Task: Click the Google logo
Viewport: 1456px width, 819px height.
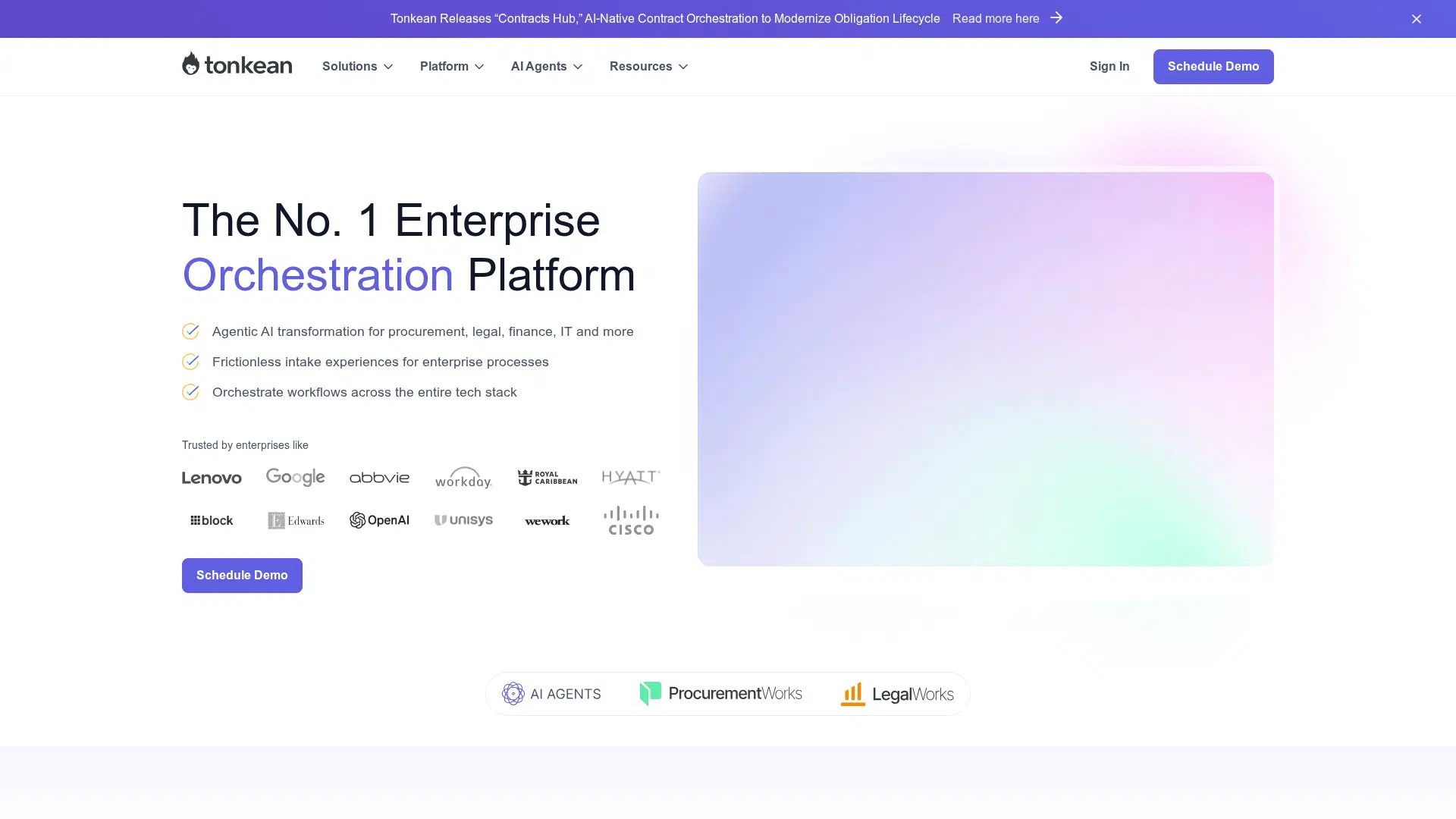Action: click(295, 477)
